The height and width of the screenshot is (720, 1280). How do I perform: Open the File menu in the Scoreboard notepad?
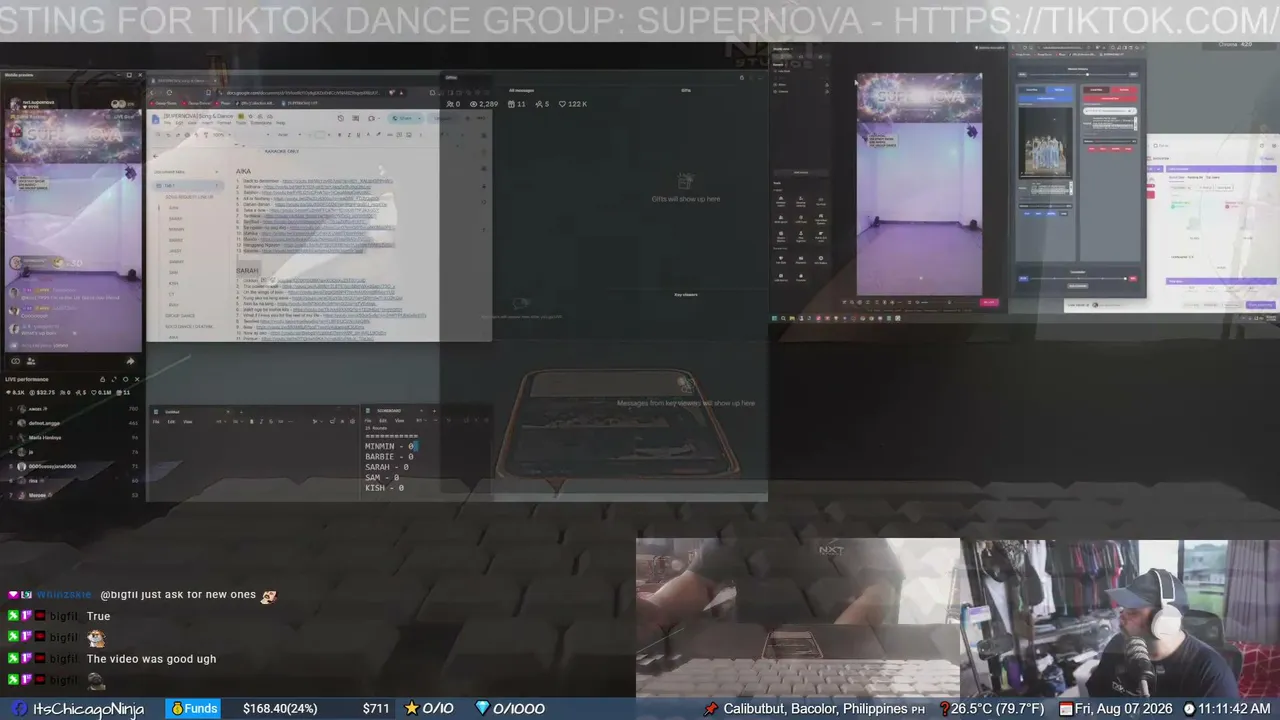point(368,420)
